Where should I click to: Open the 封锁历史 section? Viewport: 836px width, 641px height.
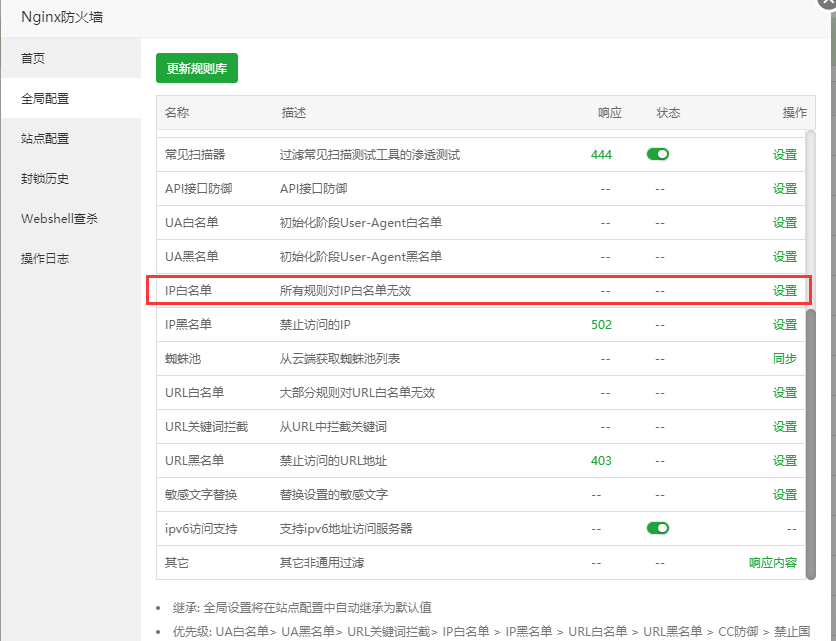[45, 178]
